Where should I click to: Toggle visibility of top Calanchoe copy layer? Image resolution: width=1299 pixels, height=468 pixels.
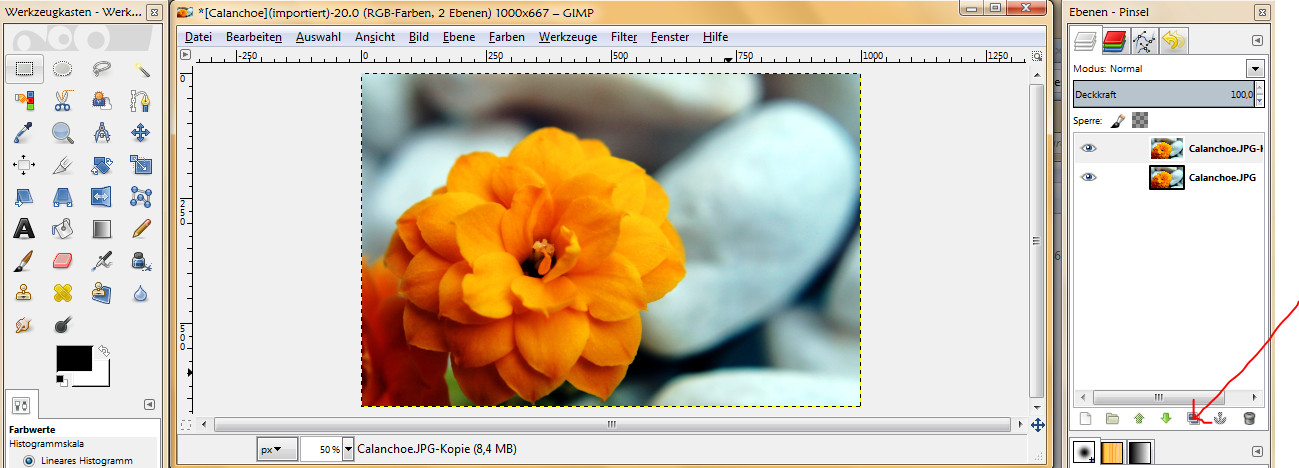pyautogui.click(x=1089, y=148)
